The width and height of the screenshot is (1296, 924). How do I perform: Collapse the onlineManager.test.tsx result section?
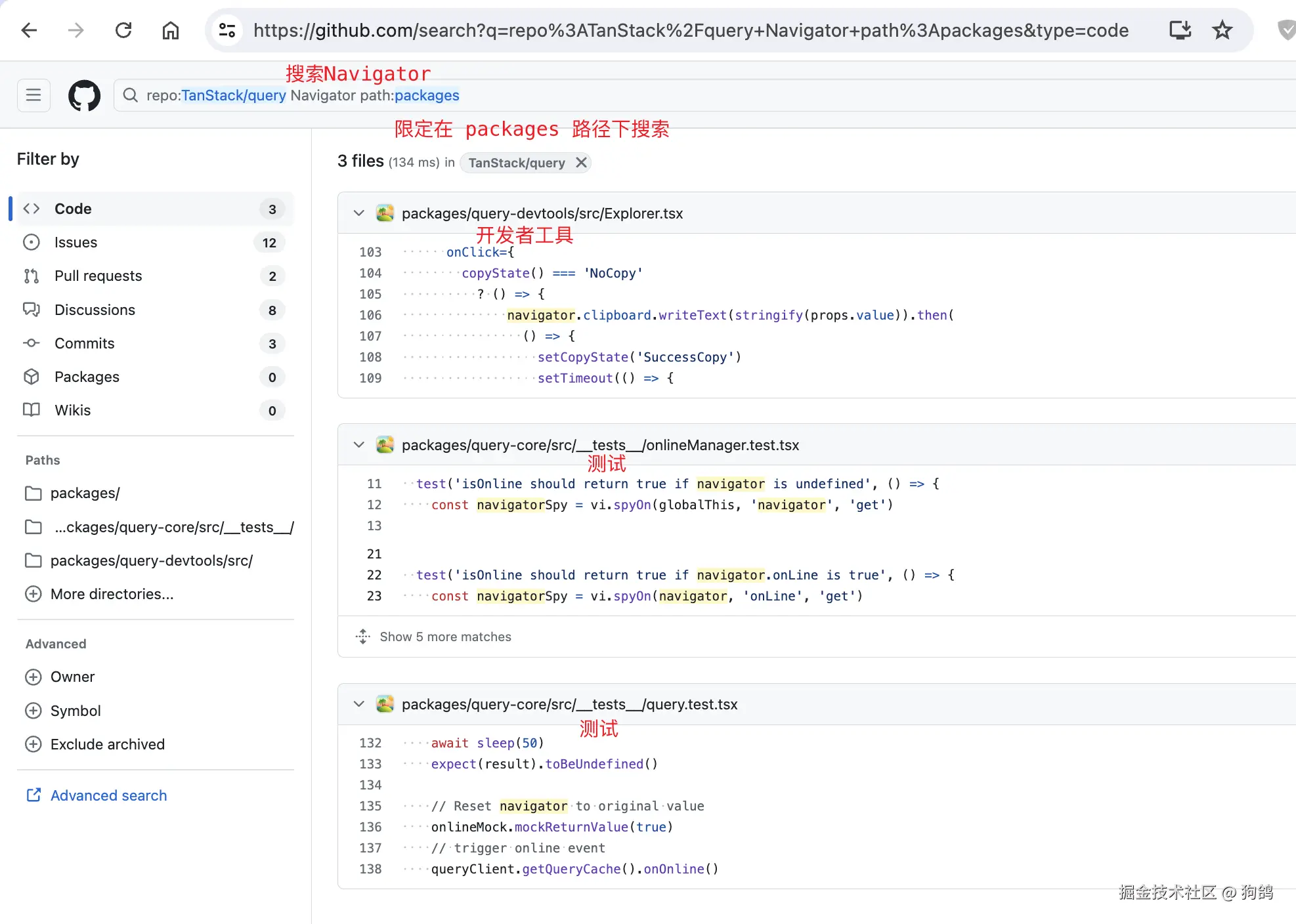(x=358, y=444)
